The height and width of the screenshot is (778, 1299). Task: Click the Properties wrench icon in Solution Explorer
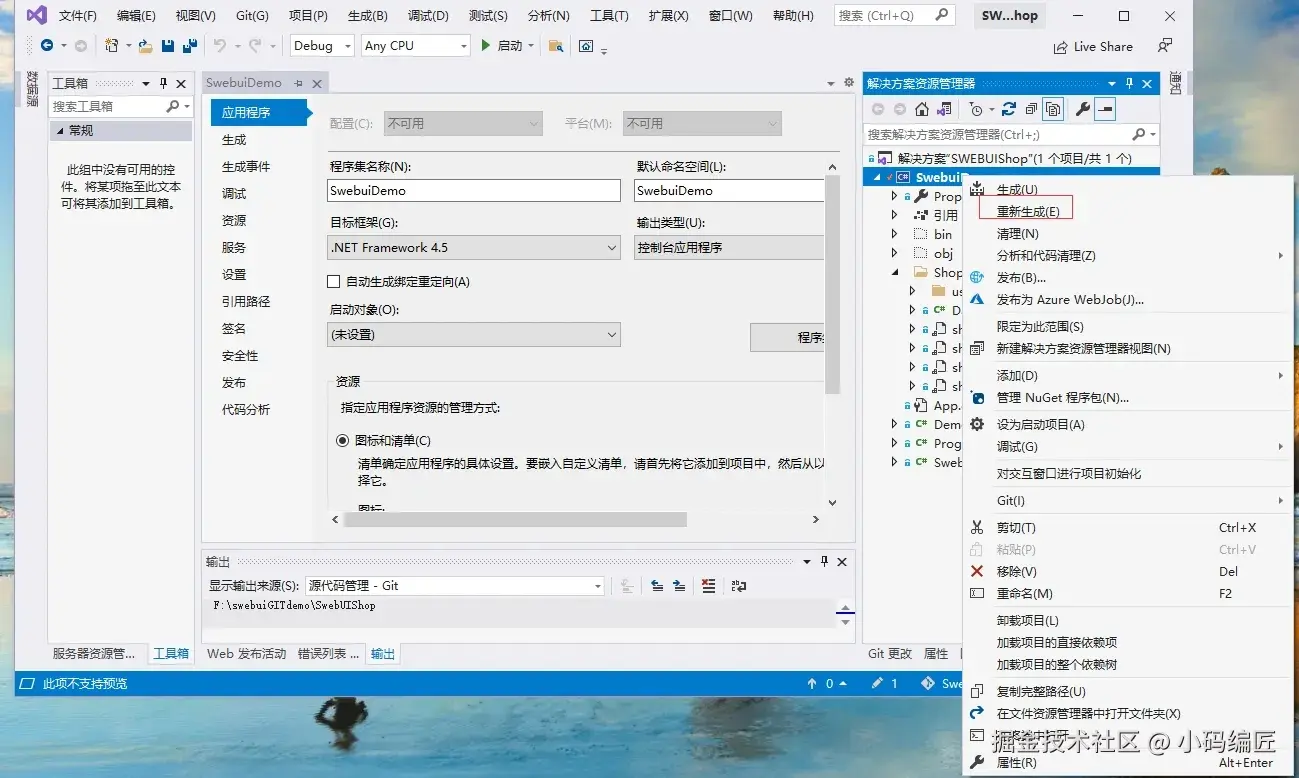[x=1082, y=109]
